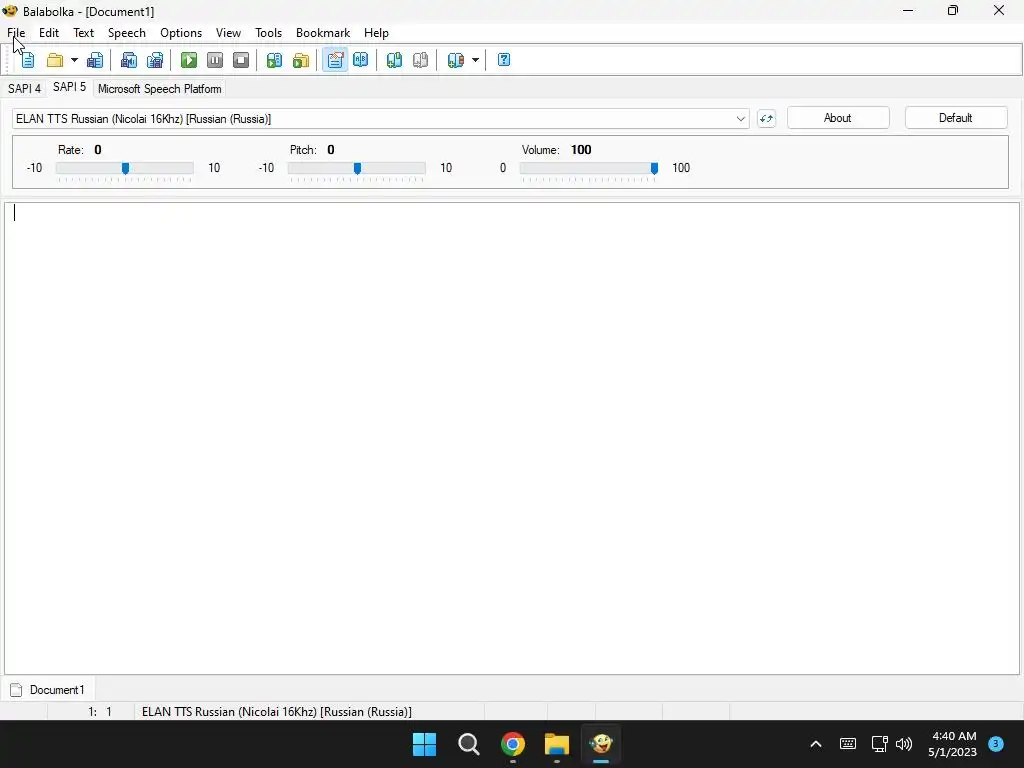Open Windows taskbar Search

point(469,744)
